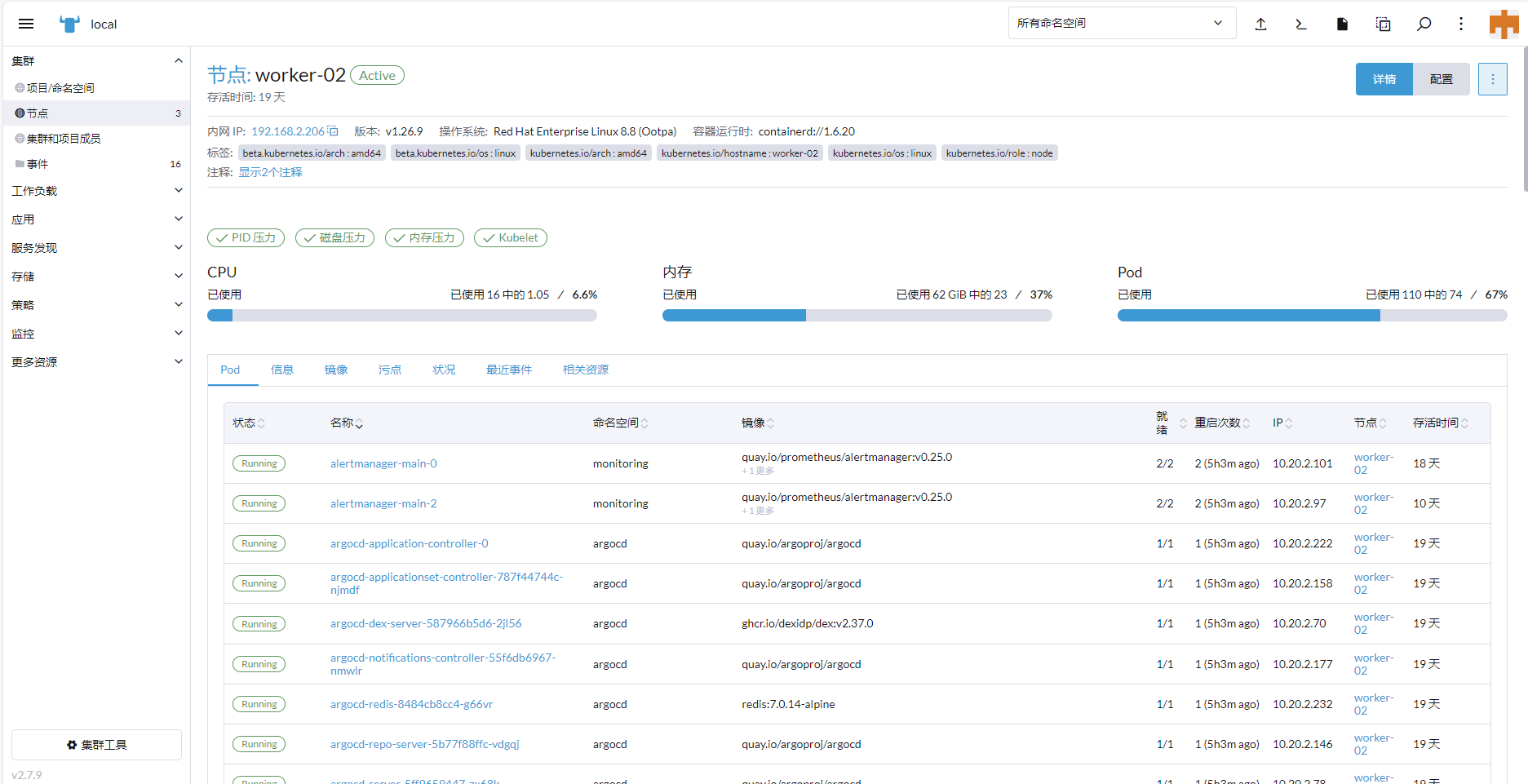Open pod alertmanager-main-2
The width and height of the screenshot is (1528, 784).
383,503
